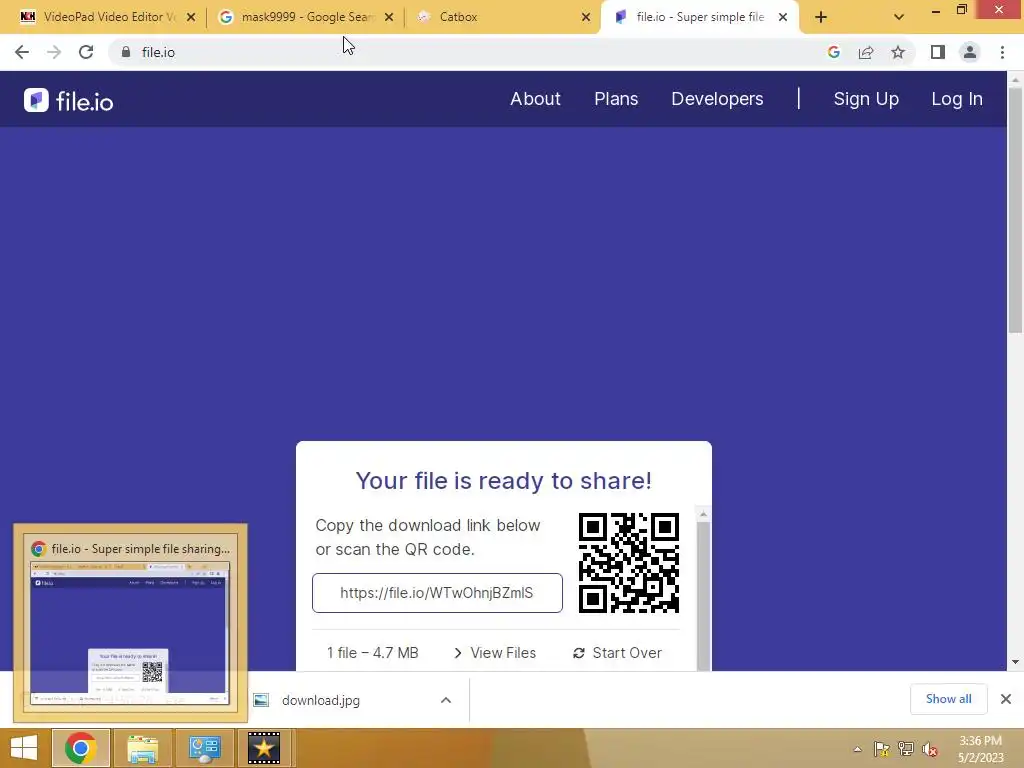
Task: Click Sign Up link
Action: [866, 99]
